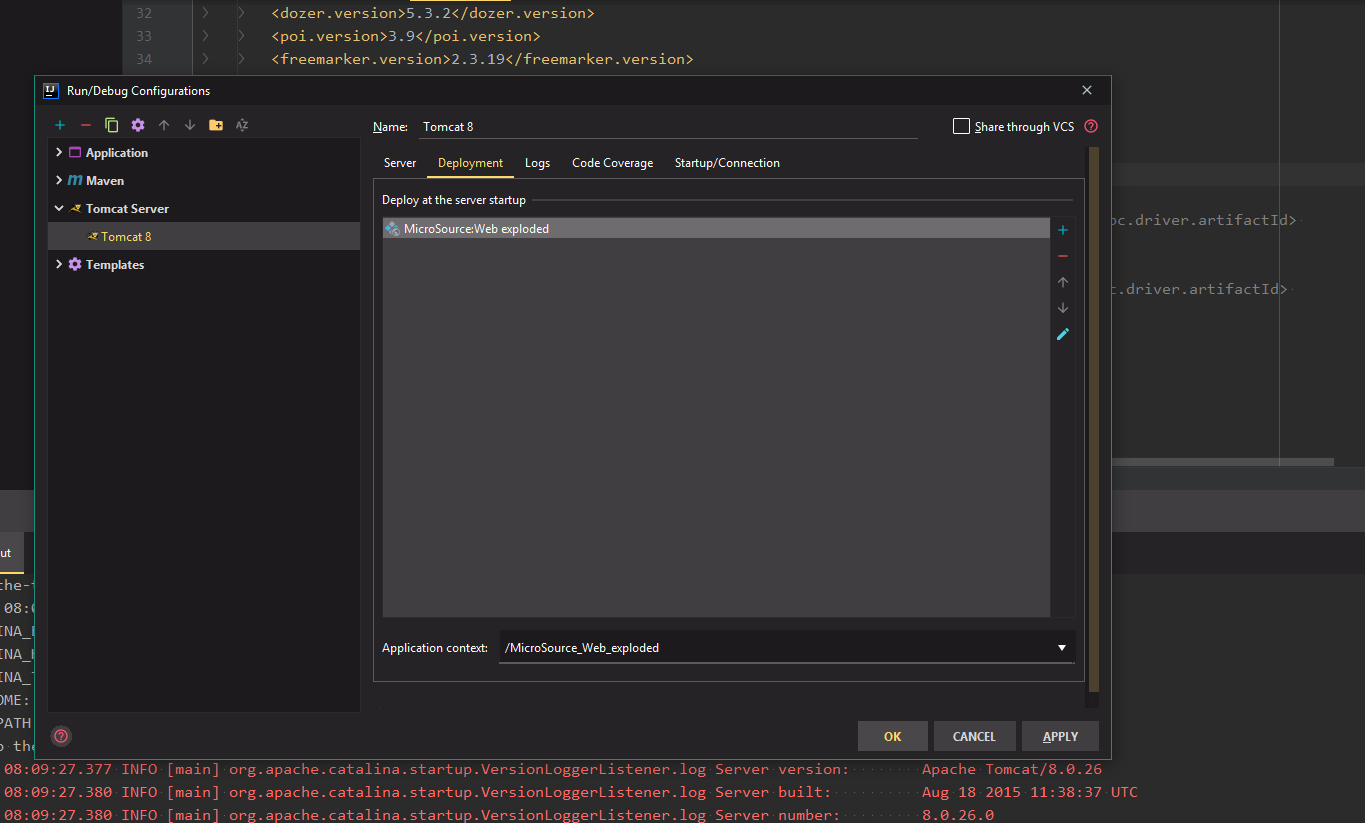Viewport: 1365px width, 823px height.
Task: Edit the MicroSource:Web exploded artifact
Action: [1062, 333]
